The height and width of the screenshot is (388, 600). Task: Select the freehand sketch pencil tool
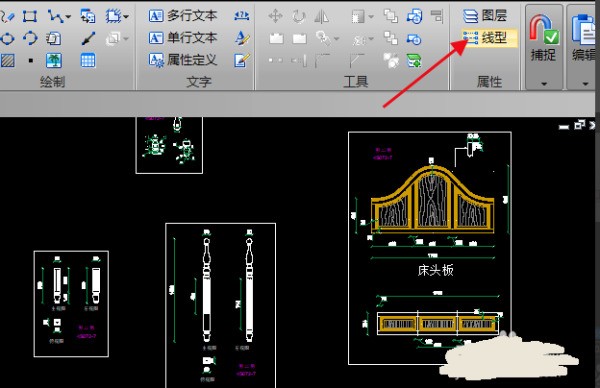click(7, 16)
